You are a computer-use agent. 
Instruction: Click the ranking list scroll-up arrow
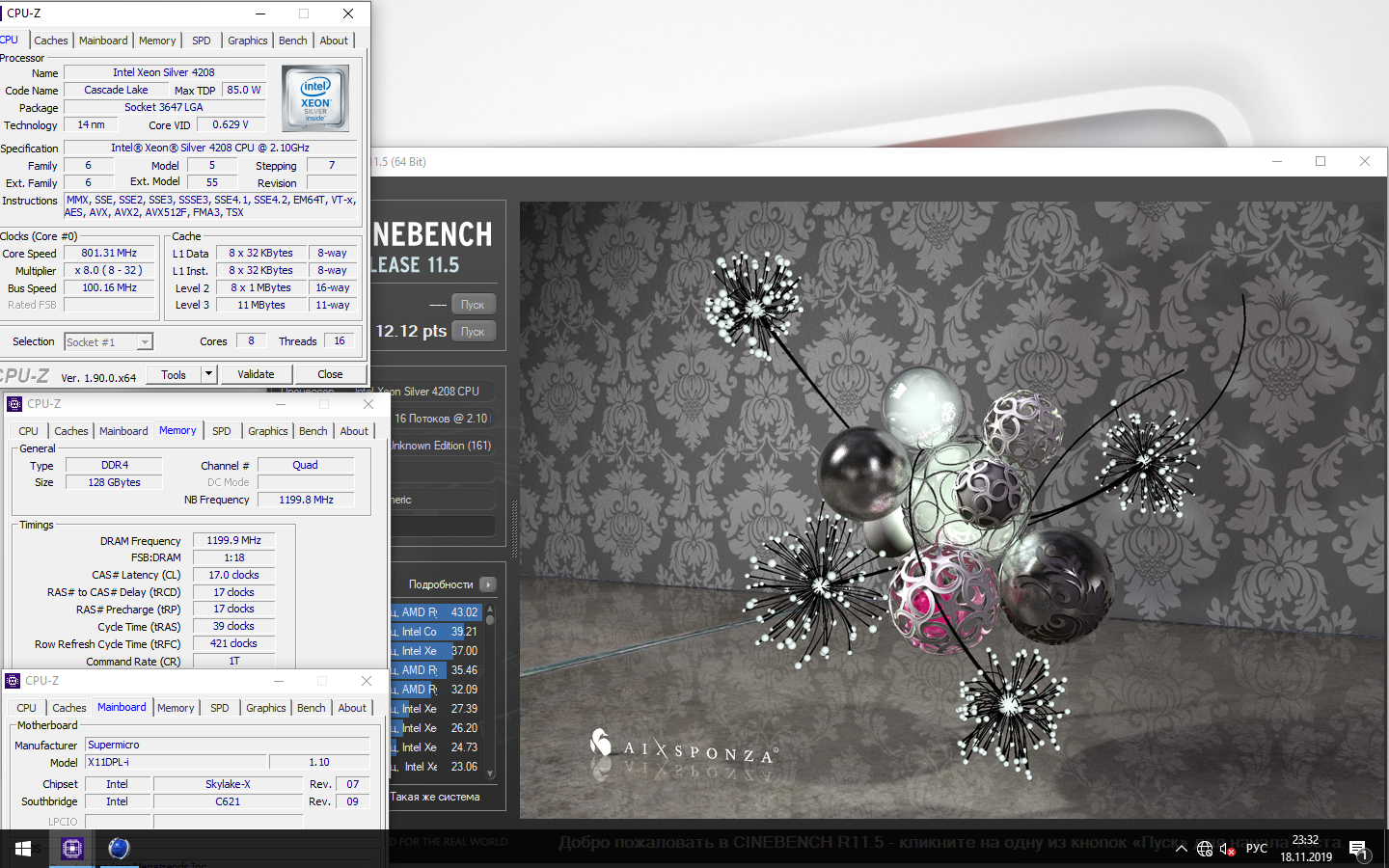490,609
